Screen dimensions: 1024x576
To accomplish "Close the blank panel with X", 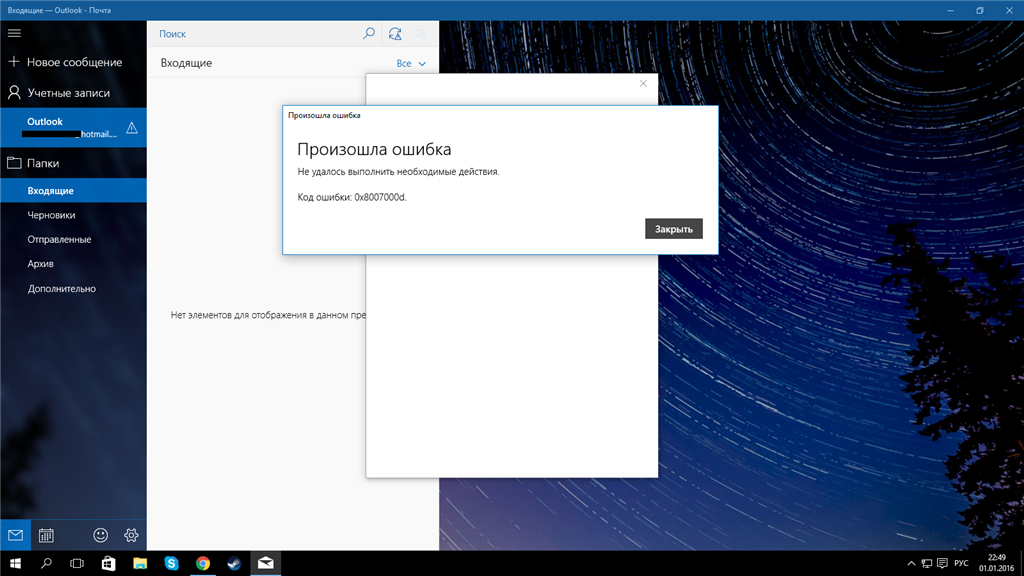I will [x=643, y=84].
